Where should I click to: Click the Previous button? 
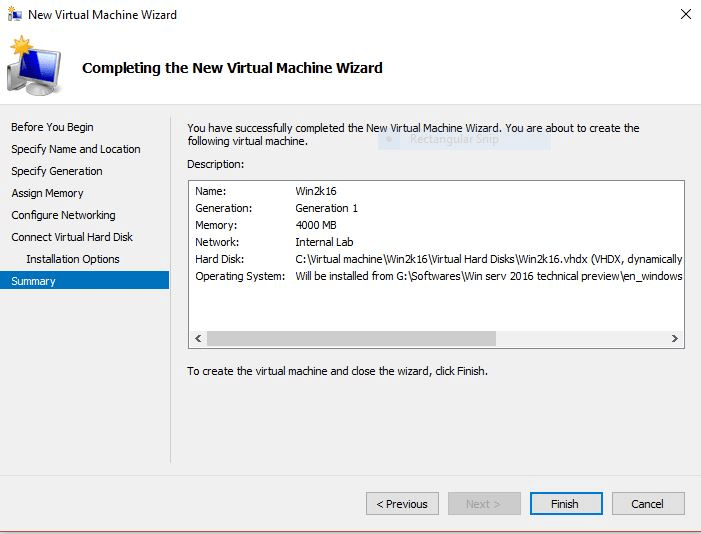pos(402,504)
